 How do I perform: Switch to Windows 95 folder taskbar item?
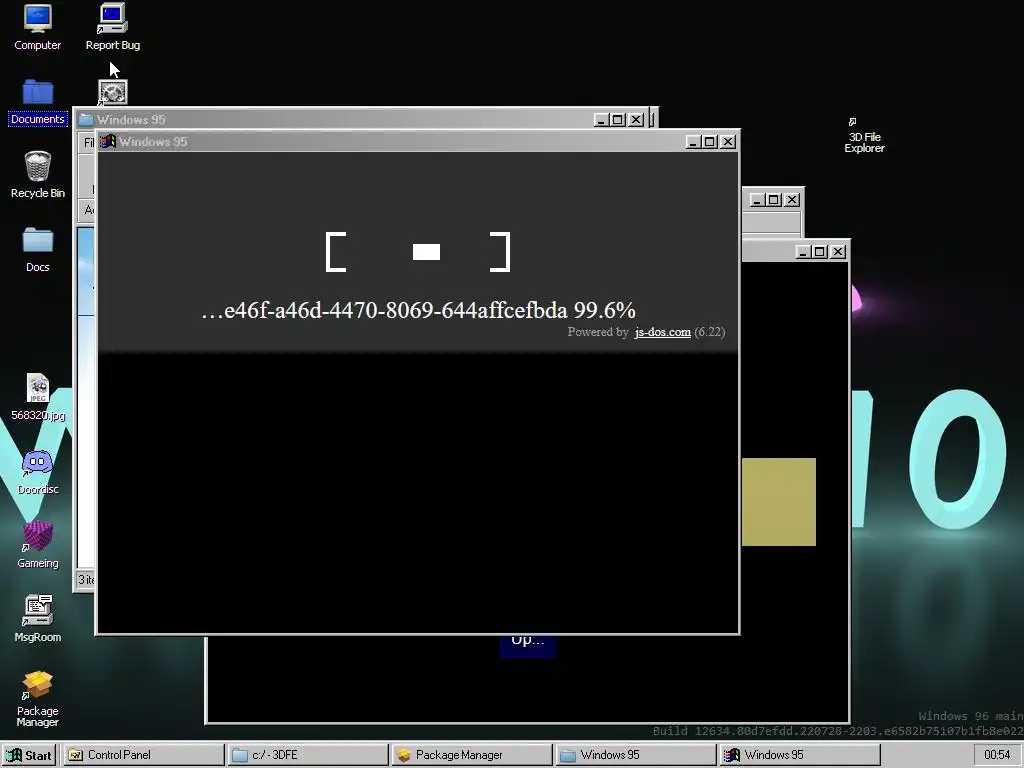(635, 755)
